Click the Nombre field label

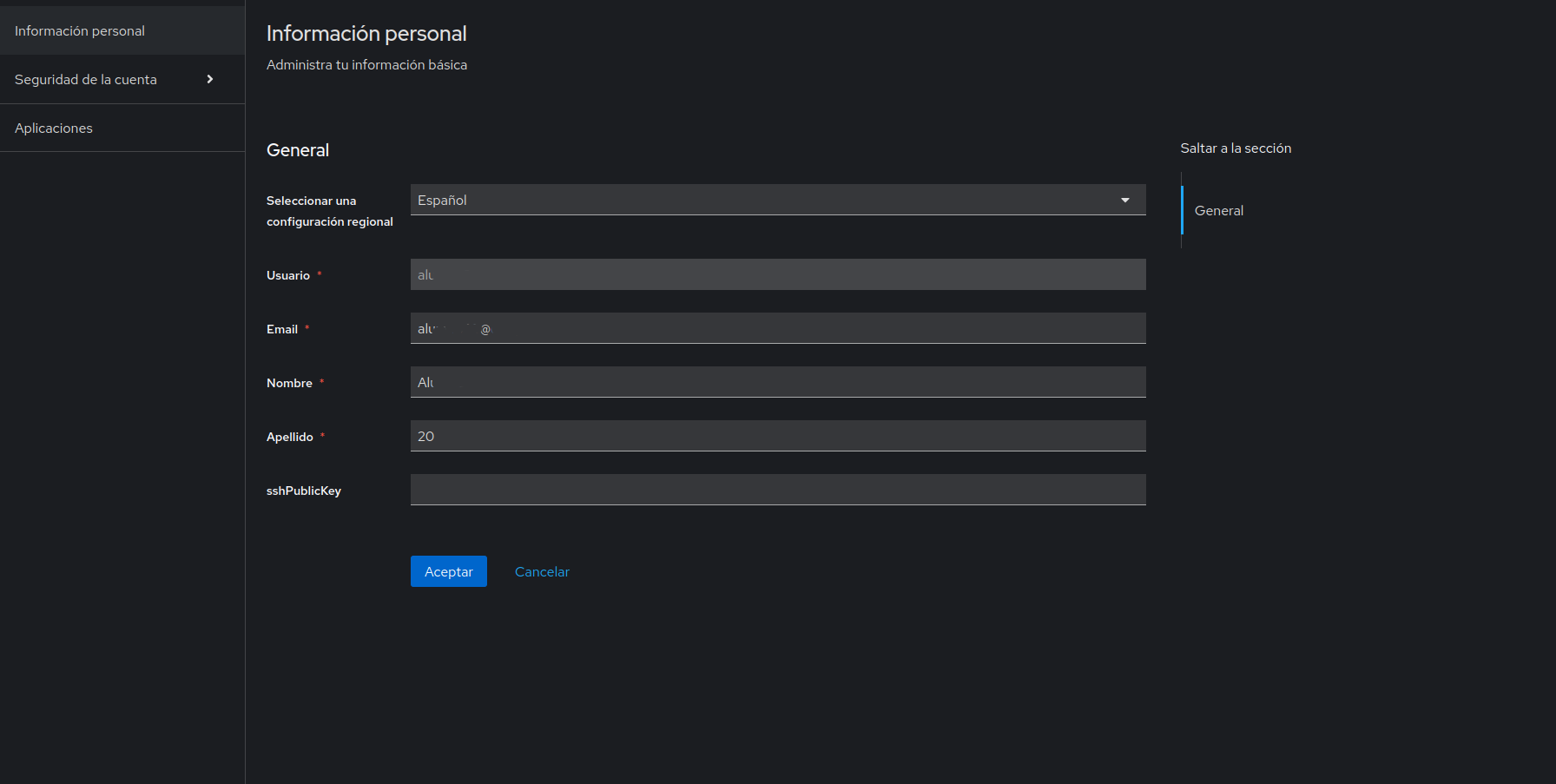pos(289,383)
